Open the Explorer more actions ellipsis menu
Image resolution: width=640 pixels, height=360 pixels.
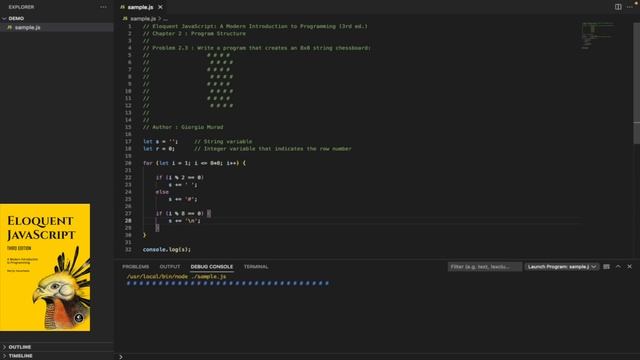tap(103, 7)
